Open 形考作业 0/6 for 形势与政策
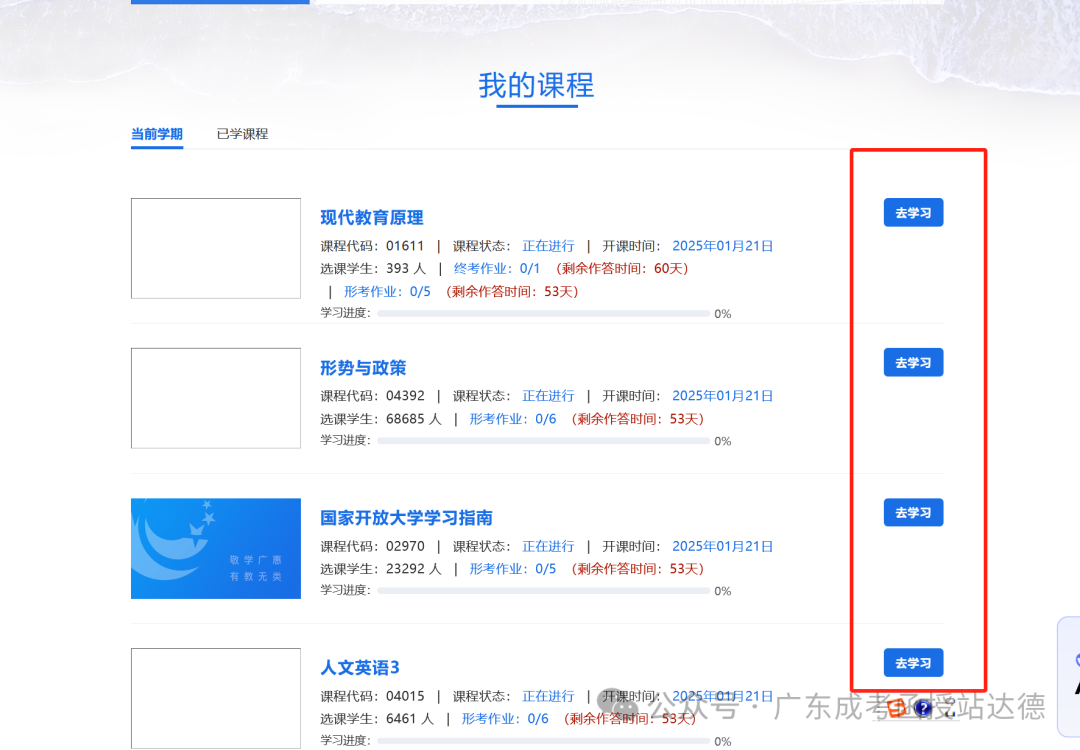 (513, 419)
